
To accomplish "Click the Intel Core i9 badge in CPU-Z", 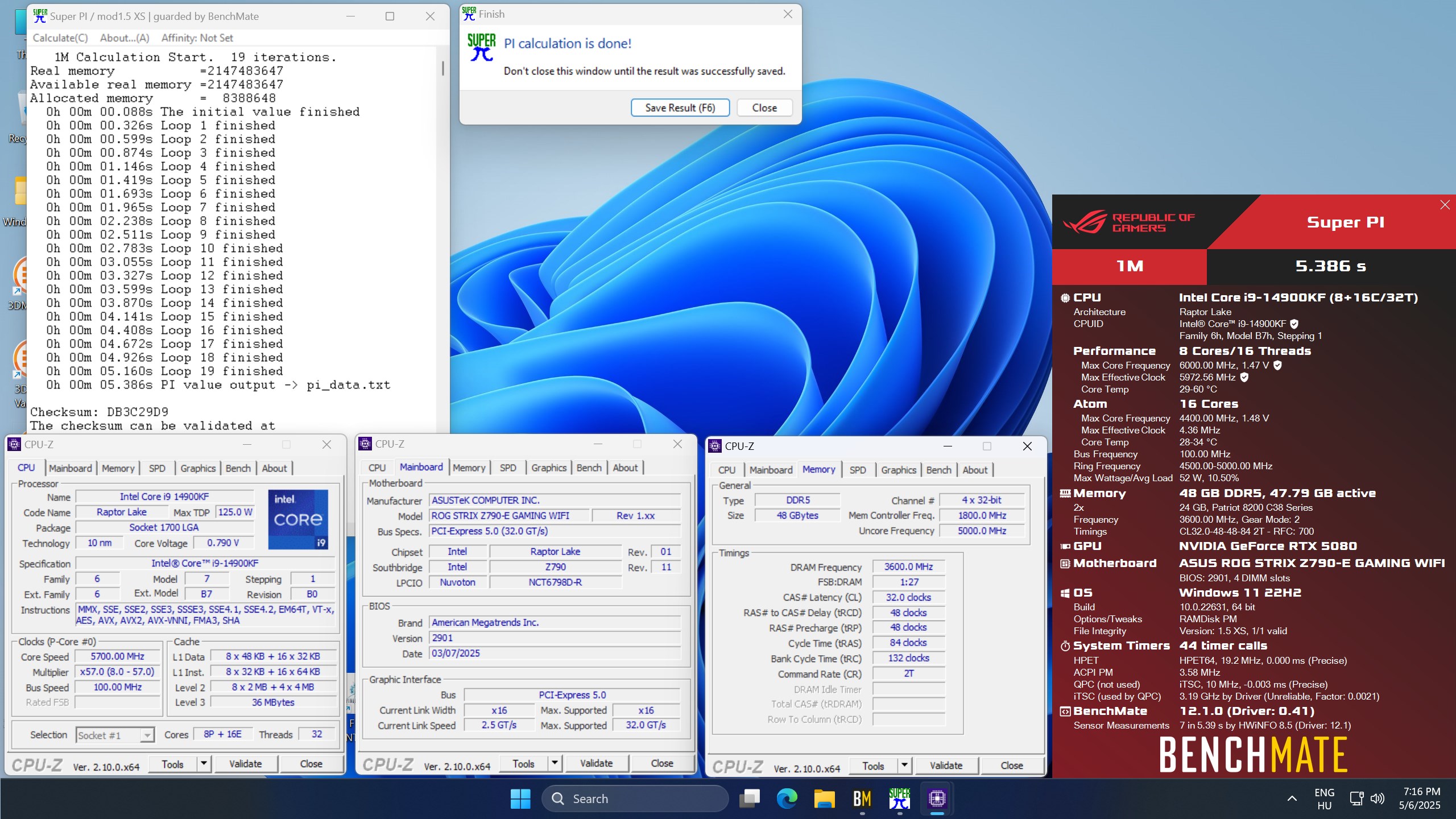I will click(x=298, y=519).
